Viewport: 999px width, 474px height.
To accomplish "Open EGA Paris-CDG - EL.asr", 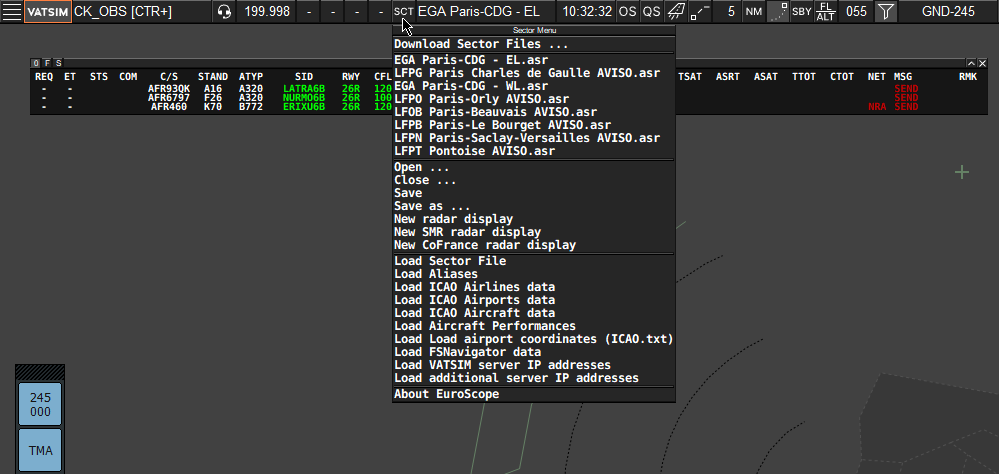I will pos(534,60).
